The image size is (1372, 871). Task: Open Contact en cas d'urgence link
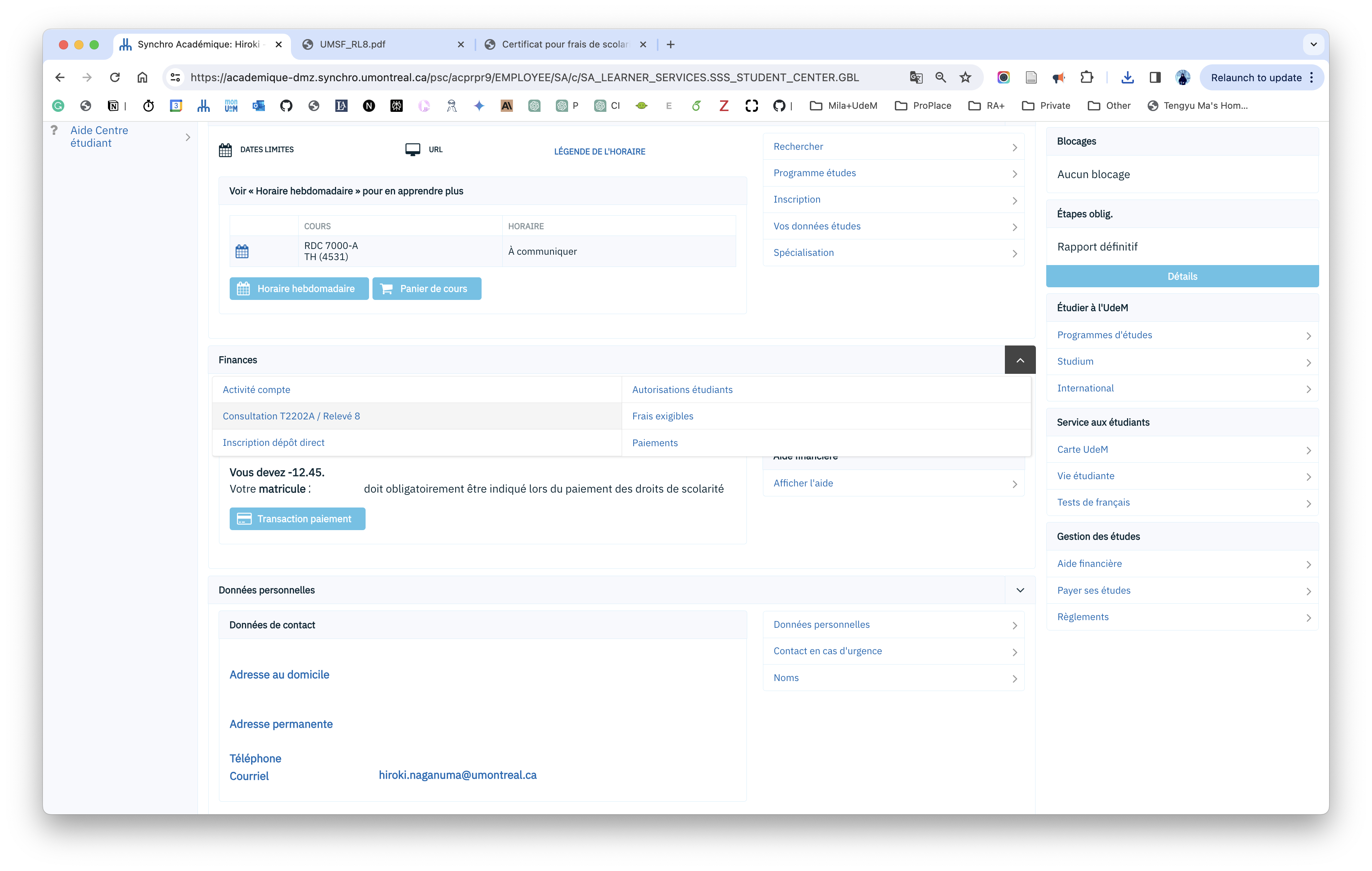point(894,651)
